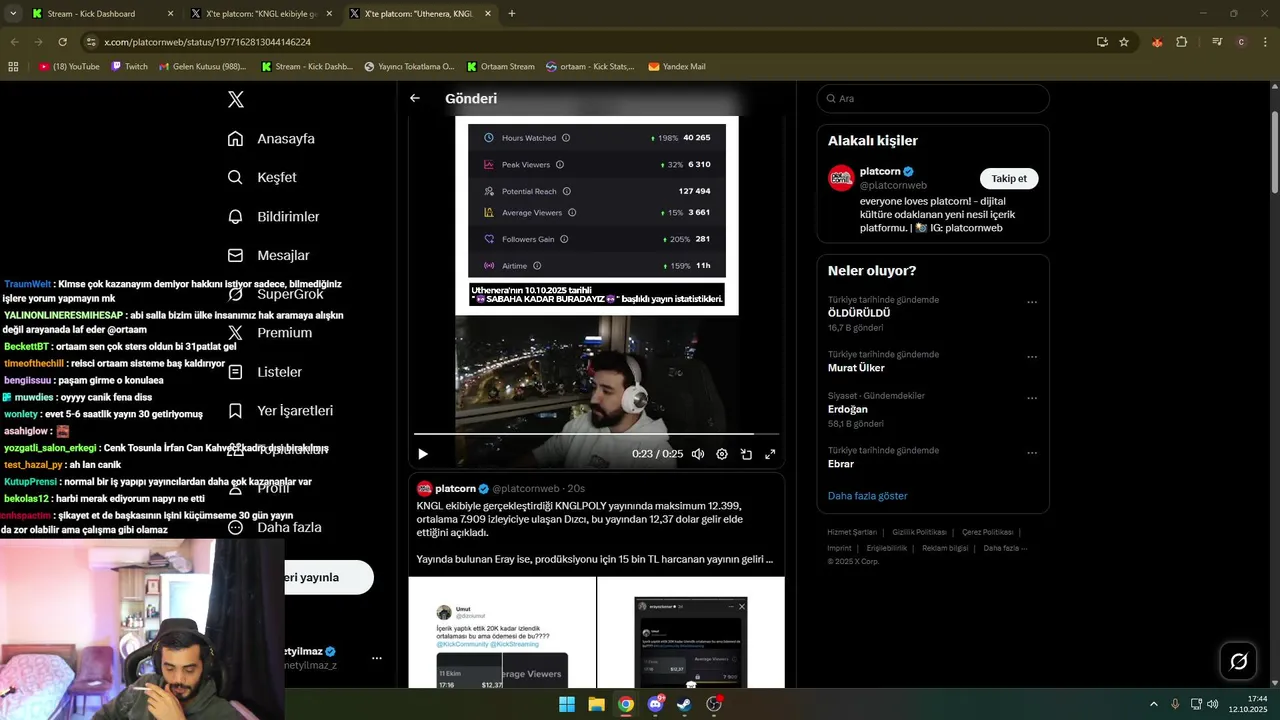Enter fullscreen video mode
Viewport: 1280px width, 720px height.
coord(770,454)
